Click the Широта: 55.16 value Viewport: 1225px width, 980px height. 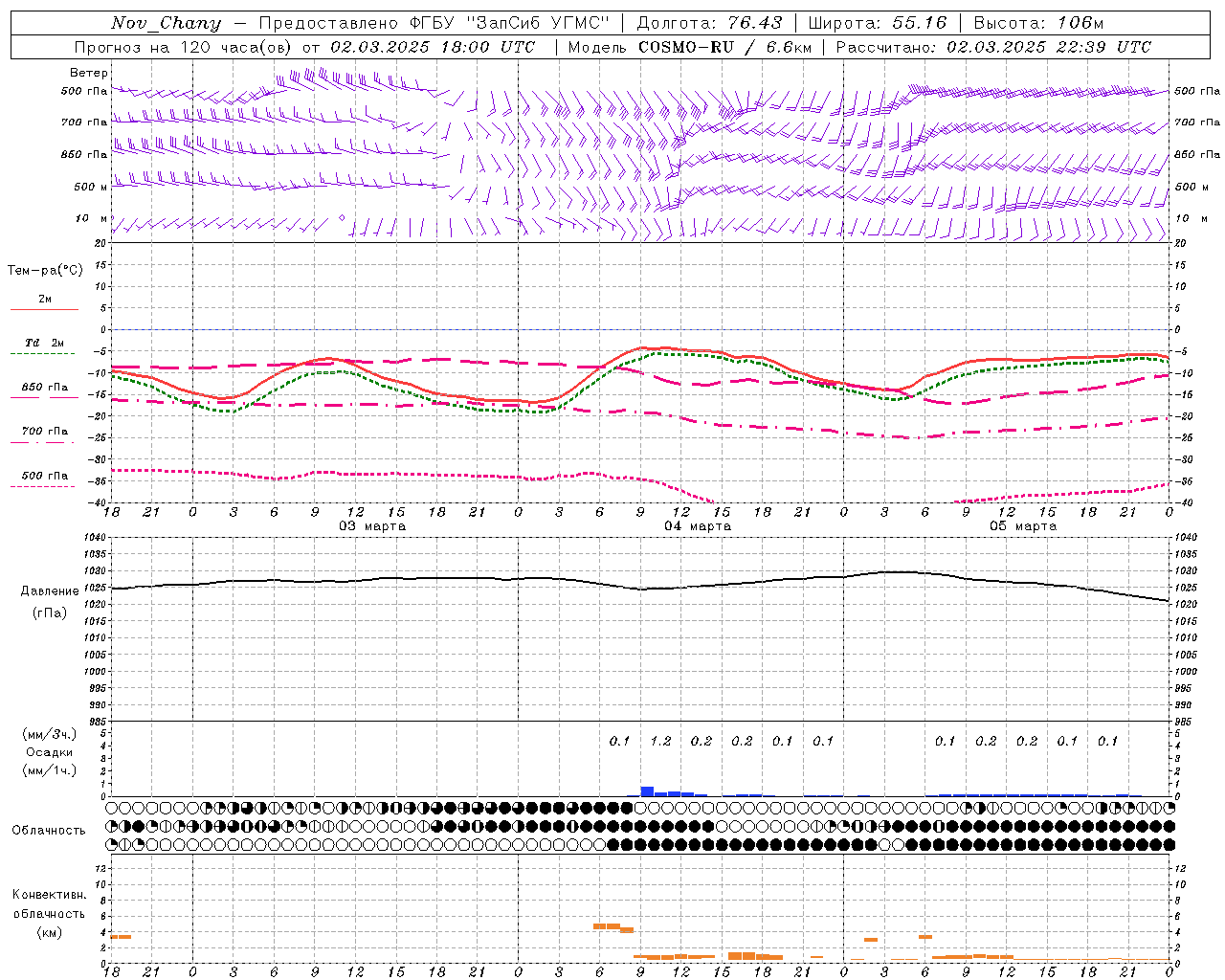(878, 23)
